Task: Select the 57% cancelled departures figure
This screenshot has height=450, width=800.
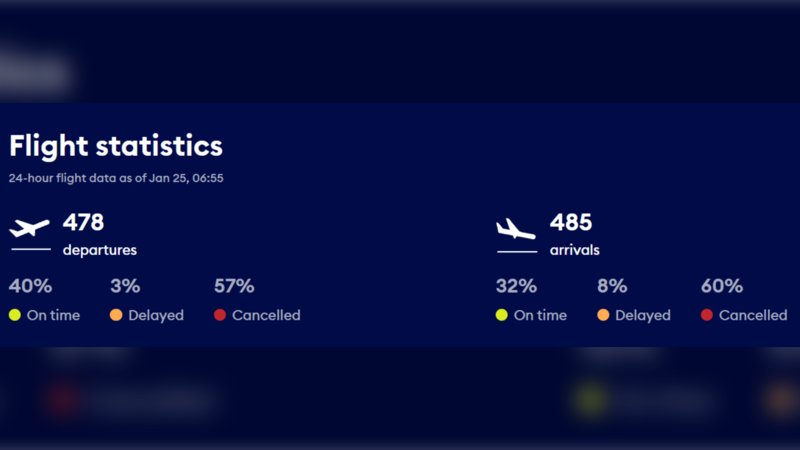Action: click(x=234, y=286)
